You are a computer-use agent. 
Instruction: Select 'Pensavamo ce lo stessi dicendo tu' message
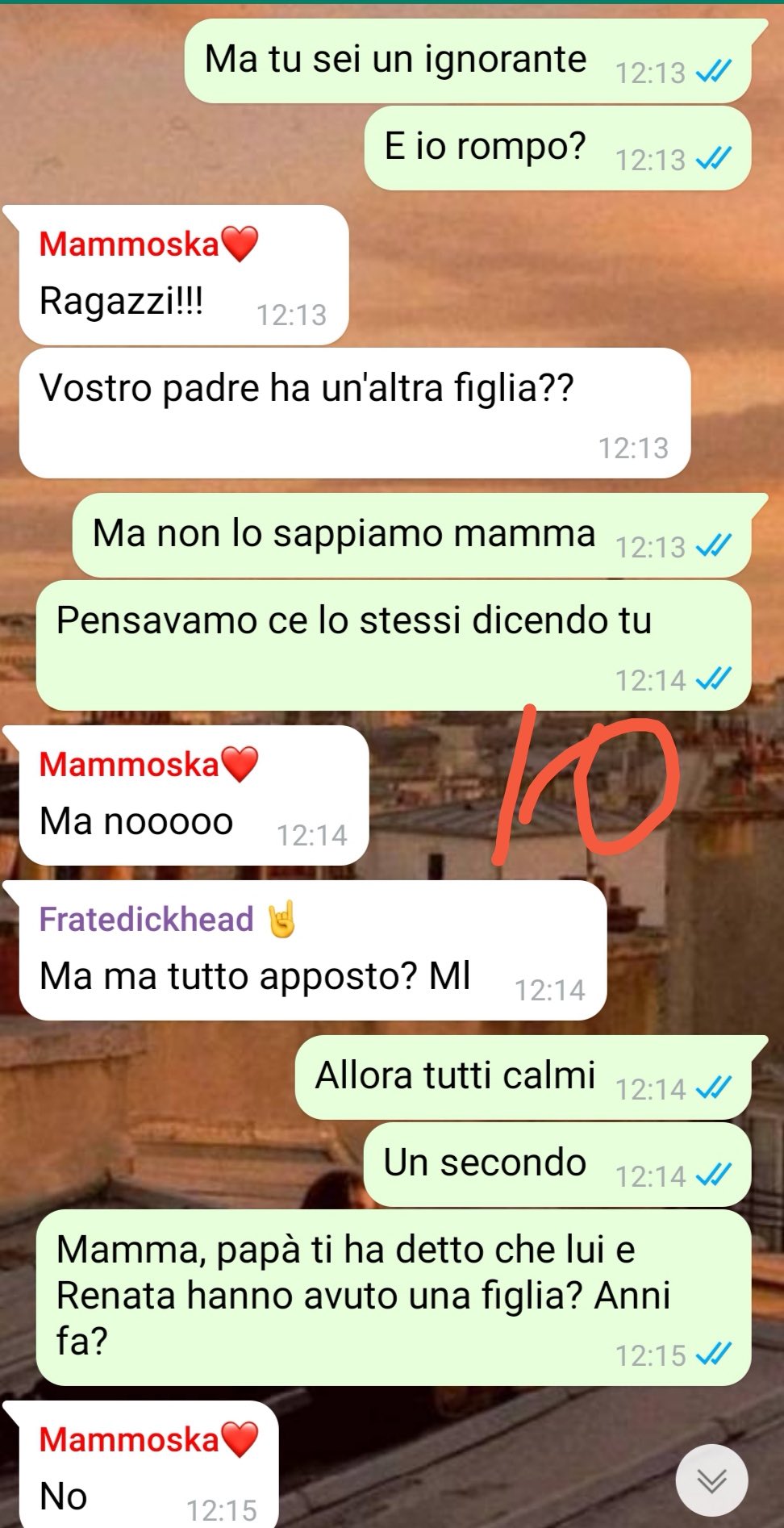394,645
